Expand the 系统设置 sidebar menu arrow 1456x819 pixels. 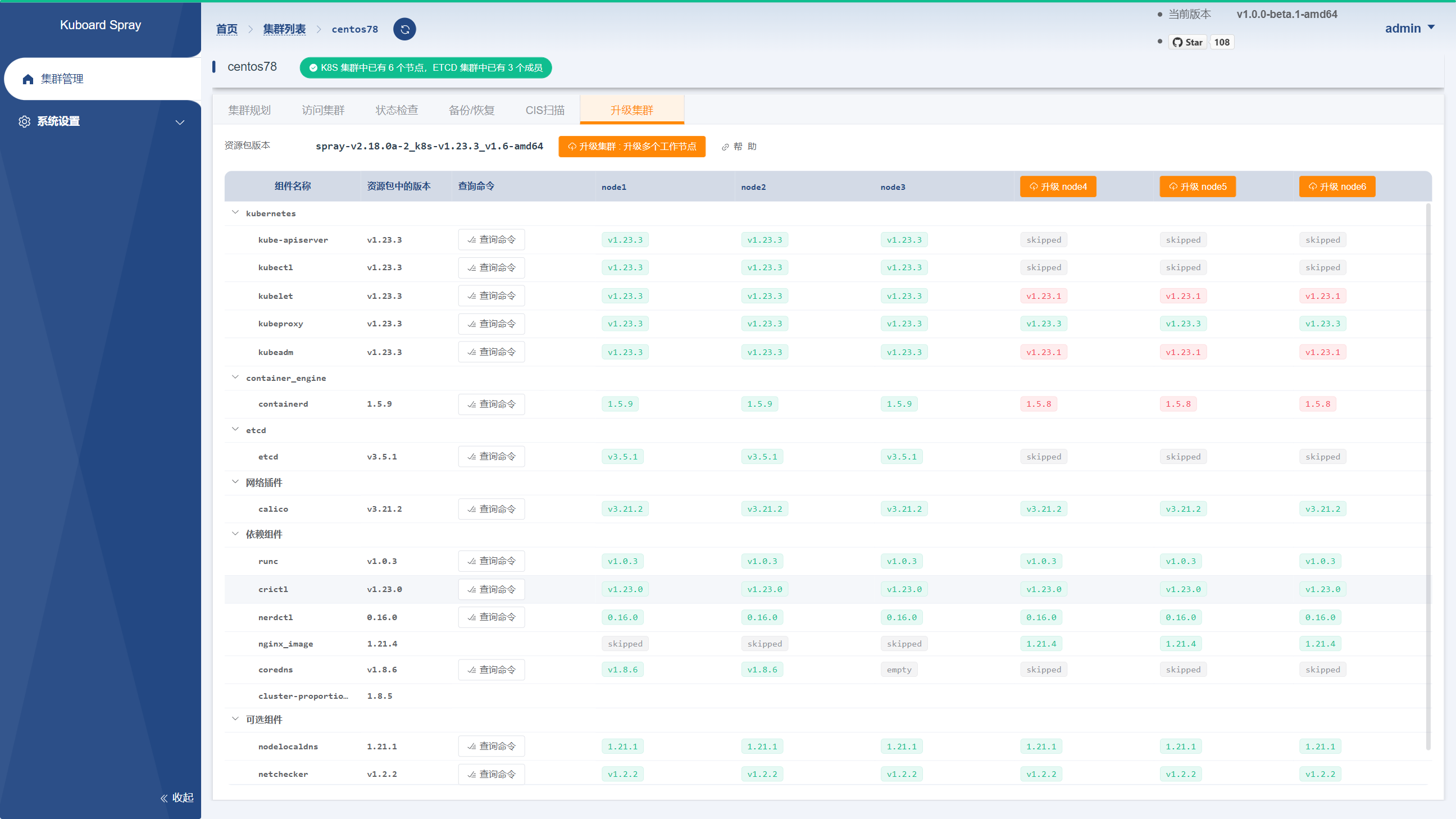pos(180,122)
